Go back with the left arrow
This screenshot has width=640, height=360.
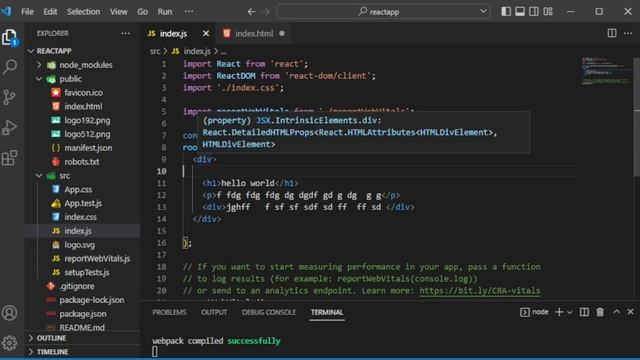251,11
